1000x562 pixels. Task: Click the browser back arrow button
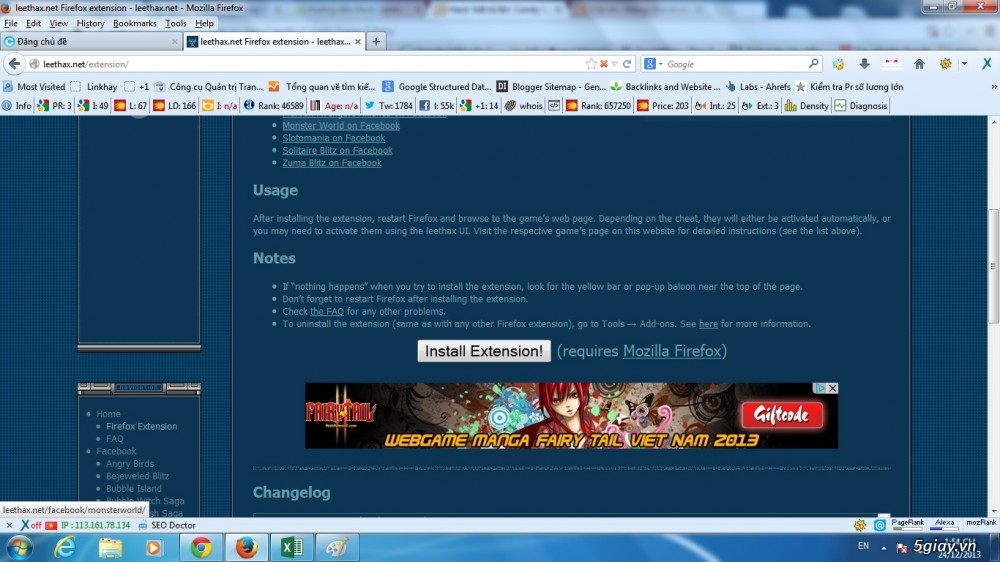[x=14, y=64]
